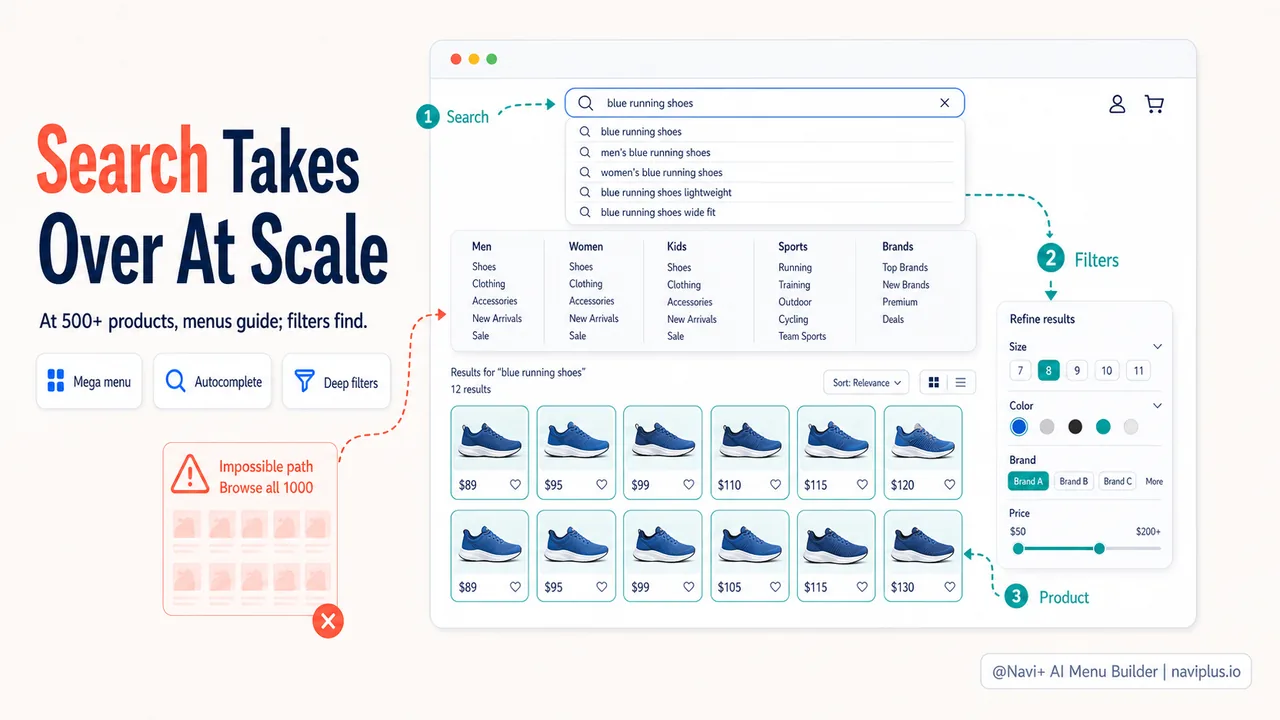The height and width of the screenshot is (720, 1280).
Task: Click the Mega menu button
Action: (89, 381)
